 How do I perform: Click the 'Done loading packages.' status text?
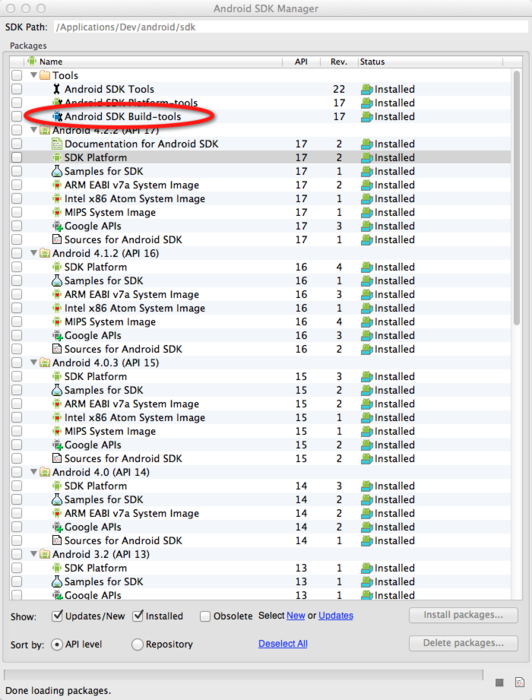(x=58, y=691)
